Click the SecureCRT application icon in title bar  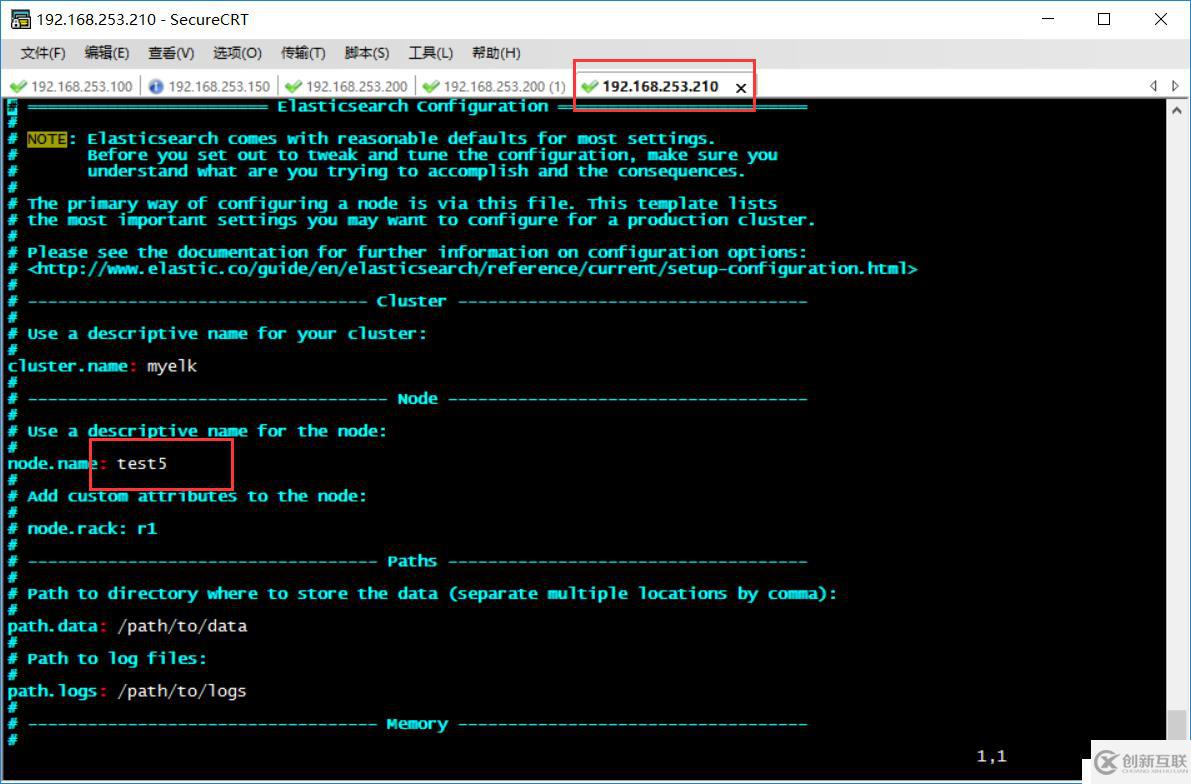tap(20, 19)
